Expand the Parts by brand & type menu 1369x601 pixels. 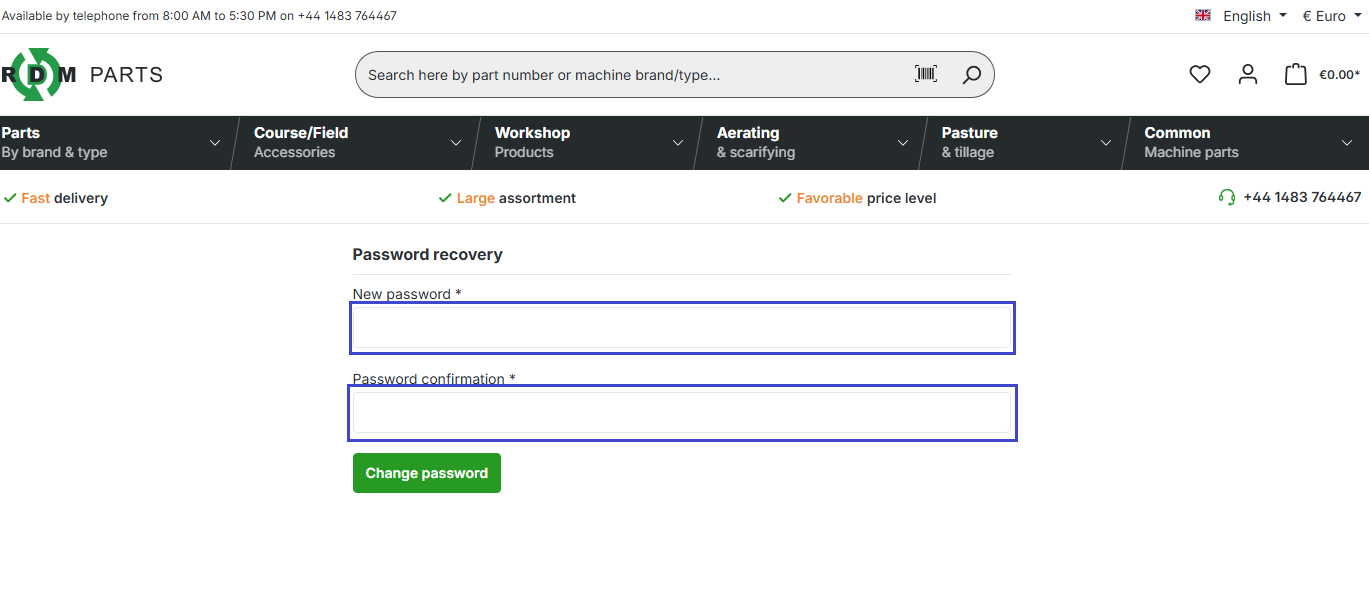tap(112, 143)
